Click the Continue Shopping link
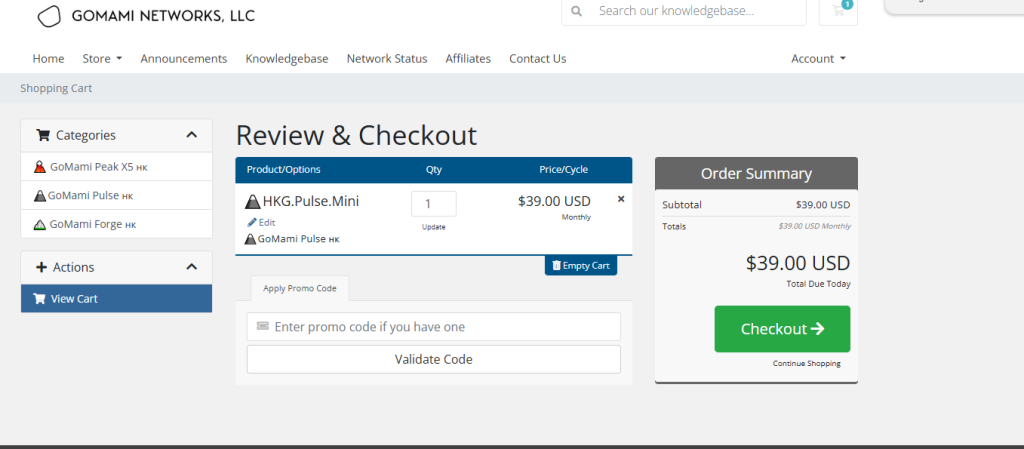 (x=807, y=364)
